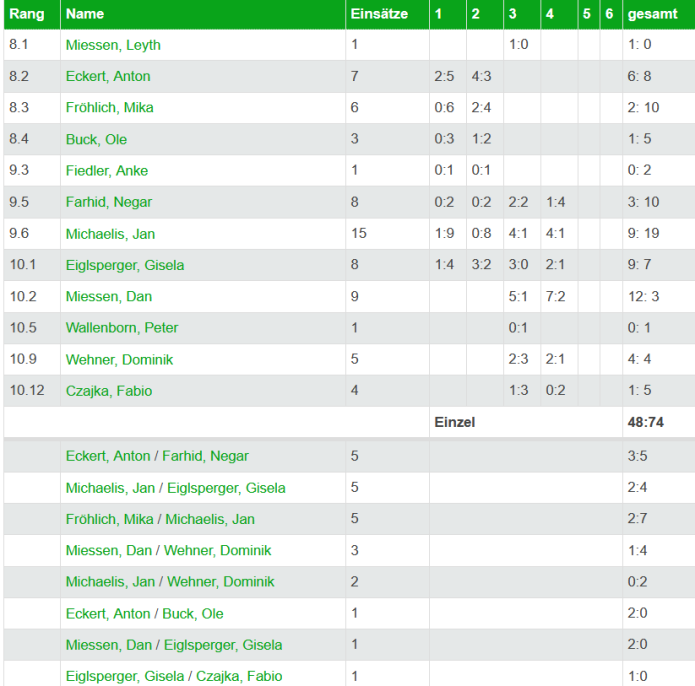Click the Rang column header
This screenshot has height=686, width=695.
click(x=25, y=14)
